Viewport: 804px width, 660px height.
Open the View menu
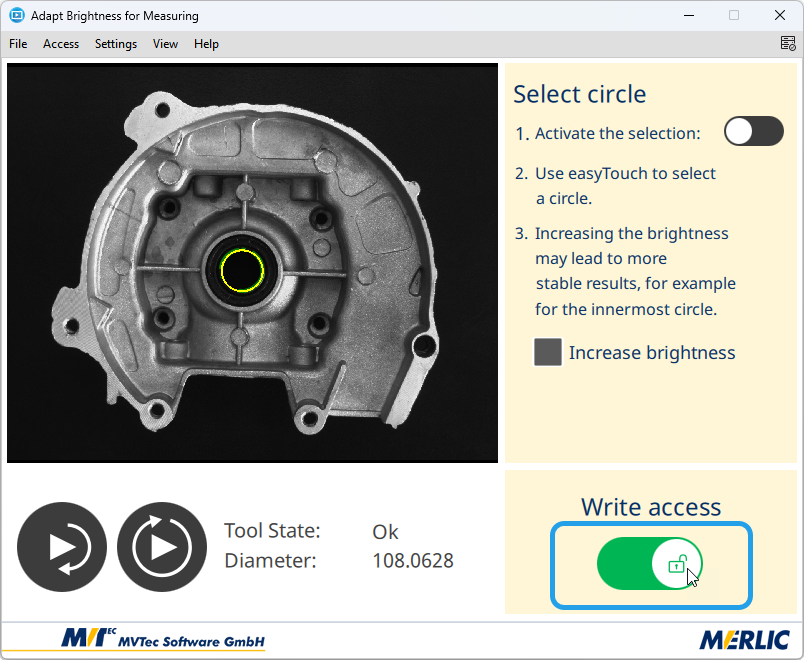(165, 44)
